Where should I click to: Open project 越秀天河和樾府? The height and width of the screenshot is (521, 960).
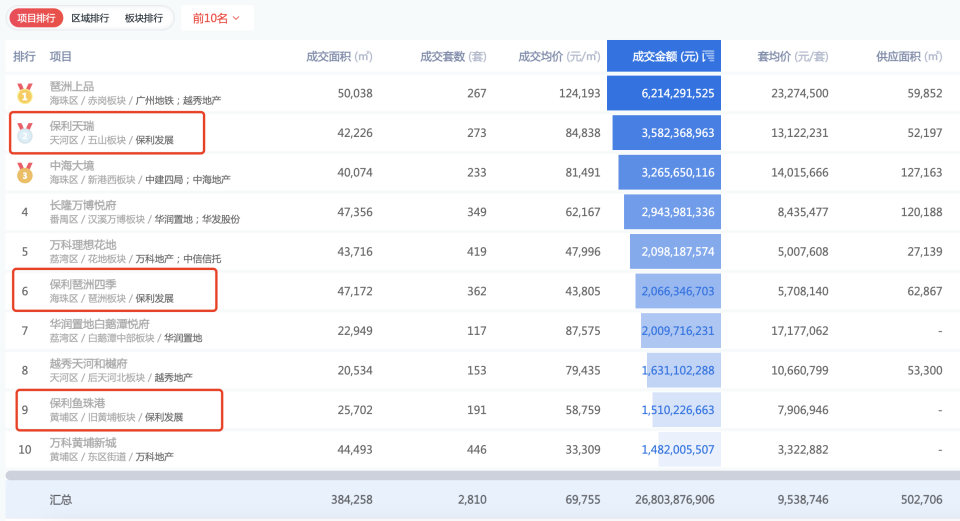click(x=88, y=364)
